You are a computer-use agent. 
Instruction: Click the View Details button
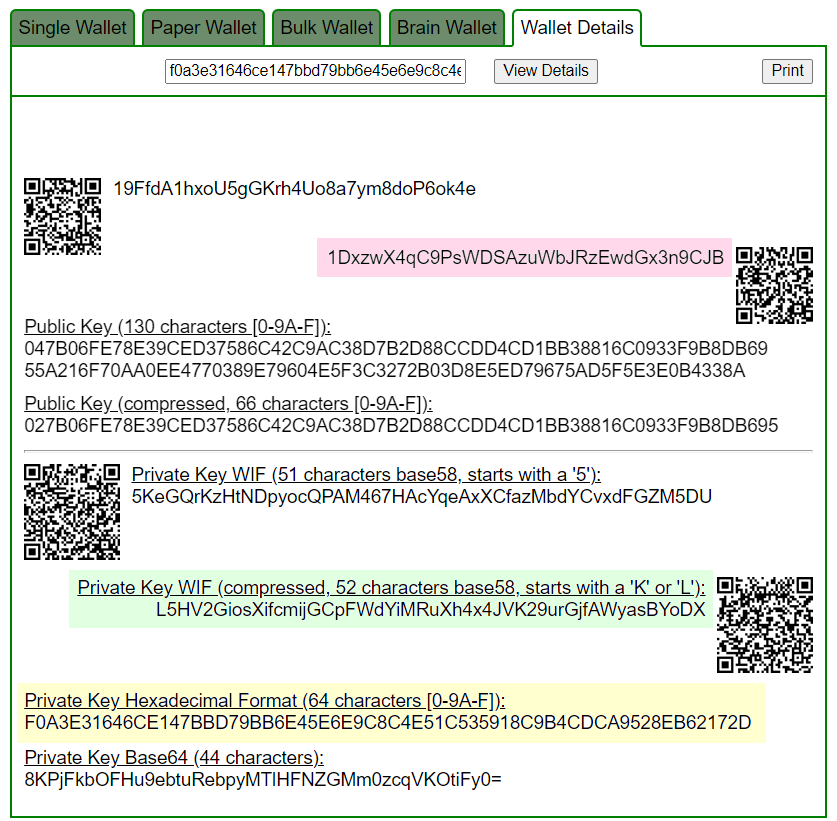(x=546, y=71)
